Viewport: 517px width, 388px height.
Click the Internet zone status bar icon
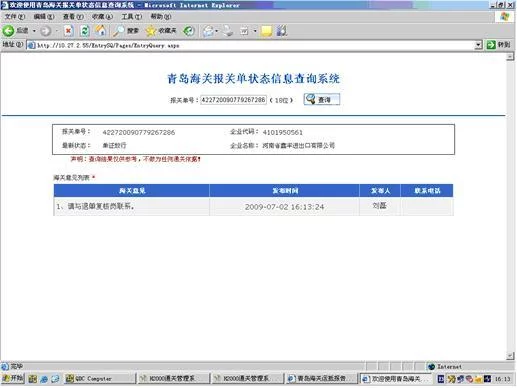[431, 367]
